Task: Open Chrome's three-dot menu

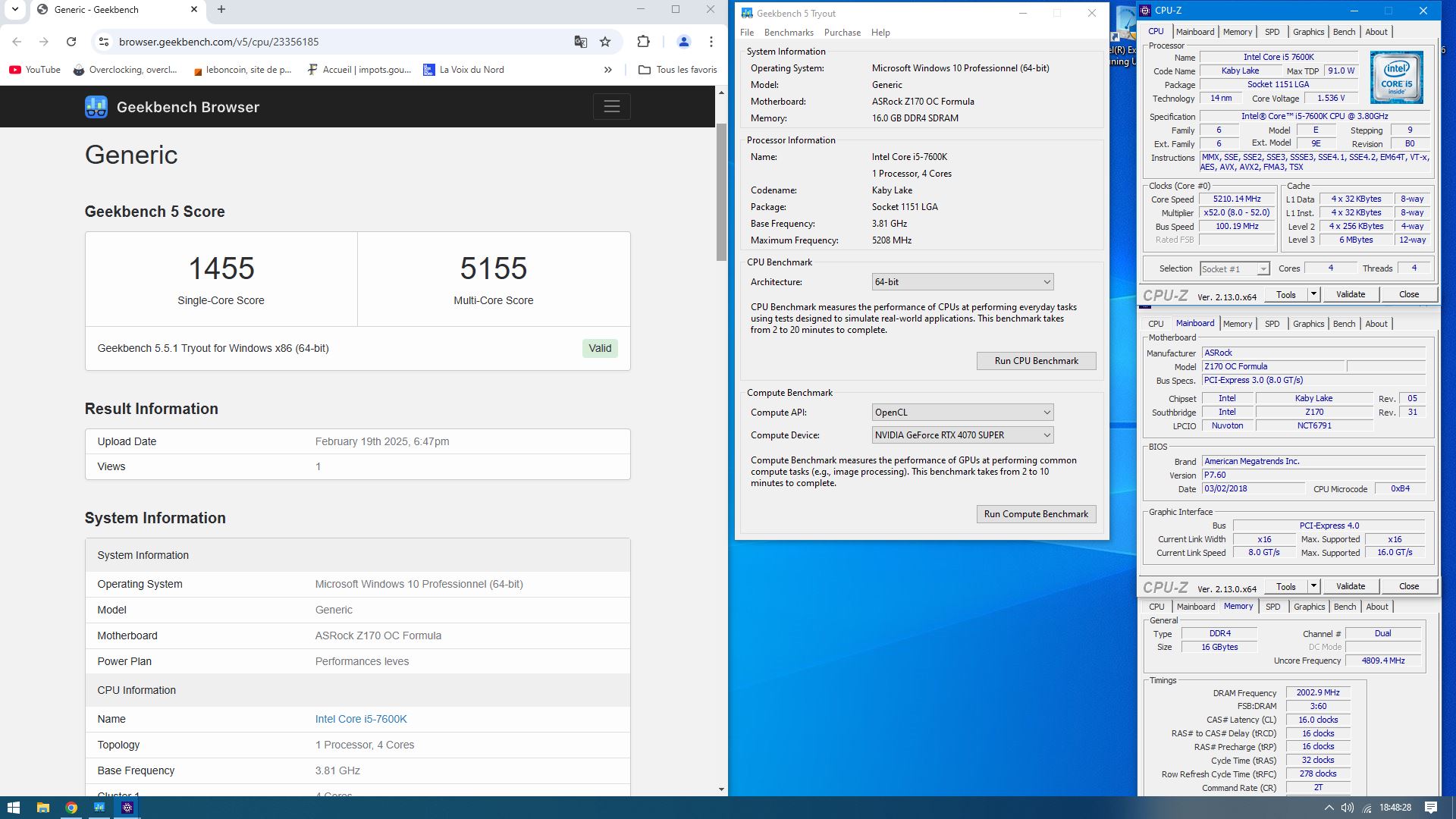Action: click(711, 42)
